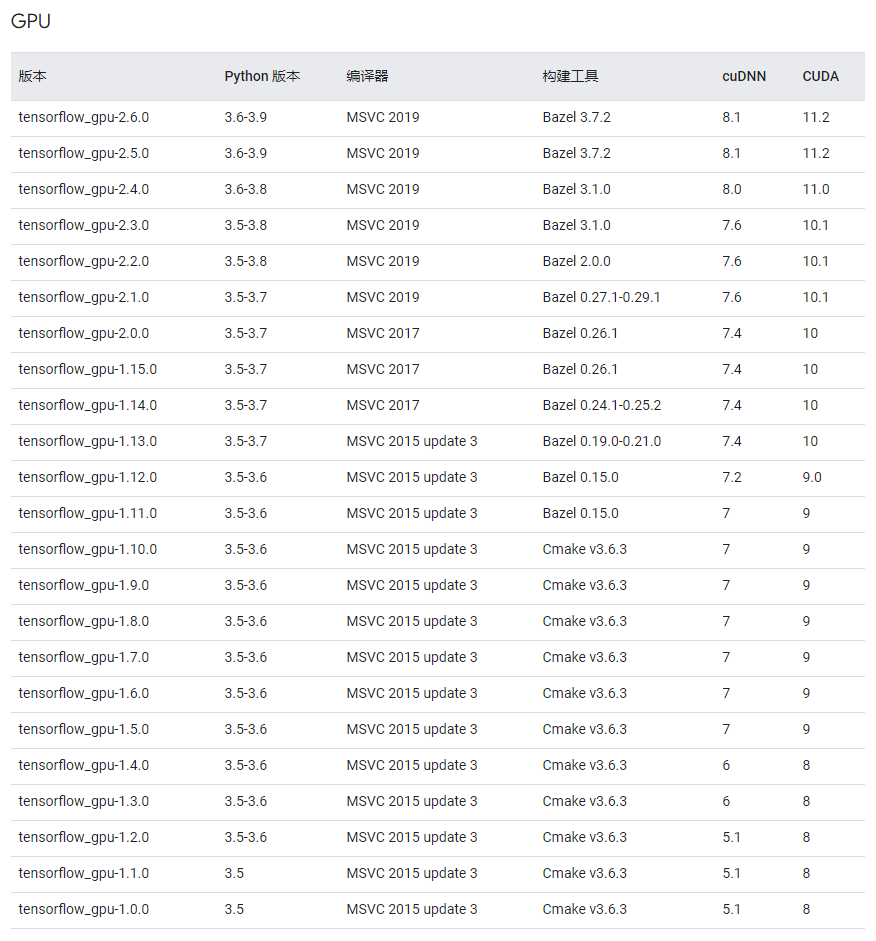Image resolution: width=876 pixels, height=941 pixels.
Task: Click the CUDA value 9.0
Action: (x=812, y=477)
